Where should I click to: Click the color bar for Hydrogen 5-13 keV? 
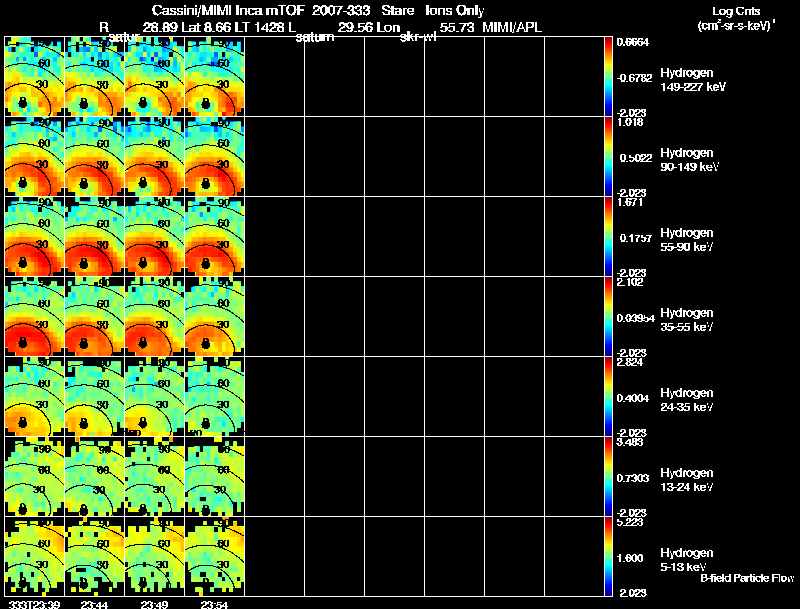[608, 557]
